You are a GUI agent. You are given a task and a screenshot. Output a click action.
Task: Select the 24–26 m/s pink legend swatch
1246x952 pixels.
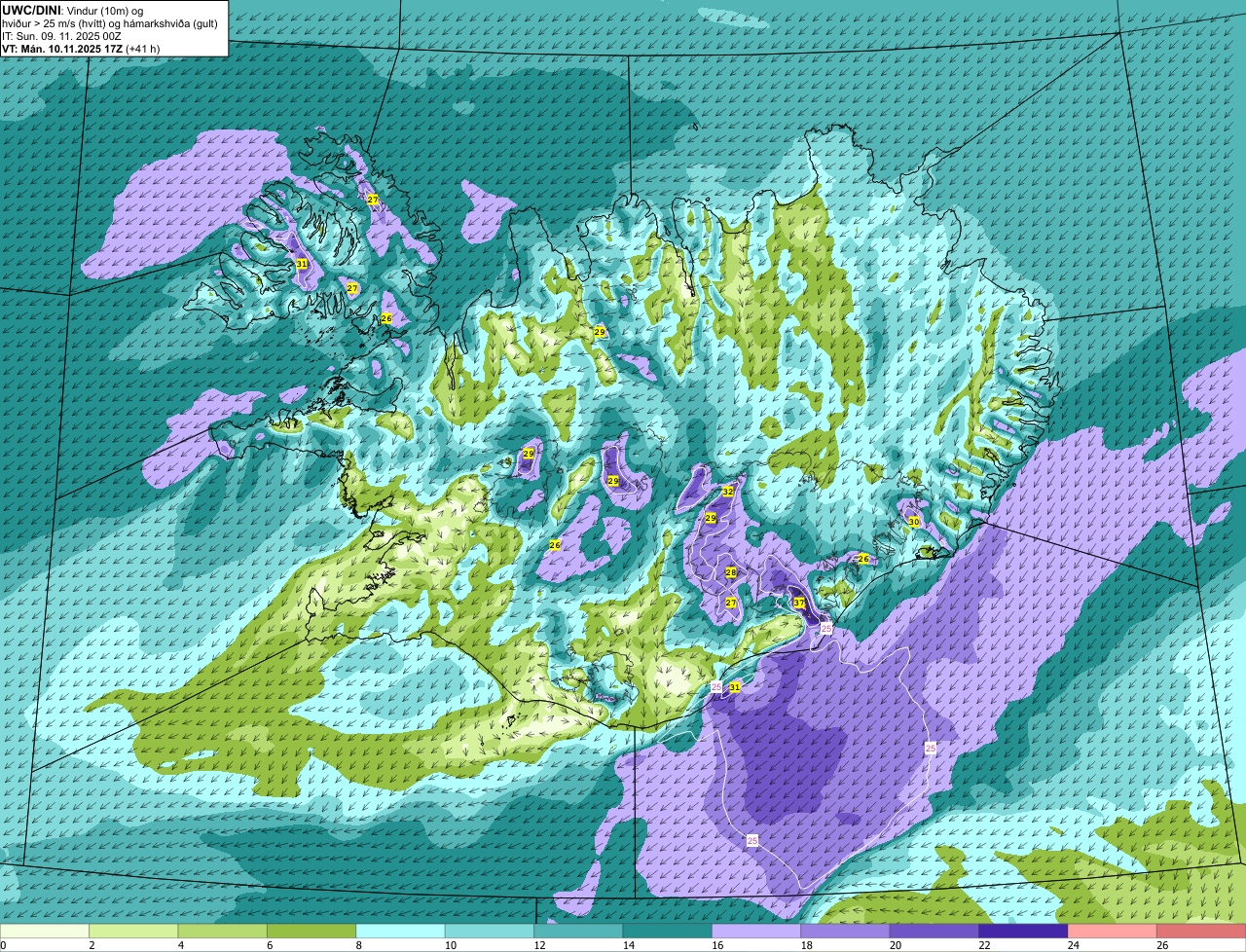click(1113, 931)
